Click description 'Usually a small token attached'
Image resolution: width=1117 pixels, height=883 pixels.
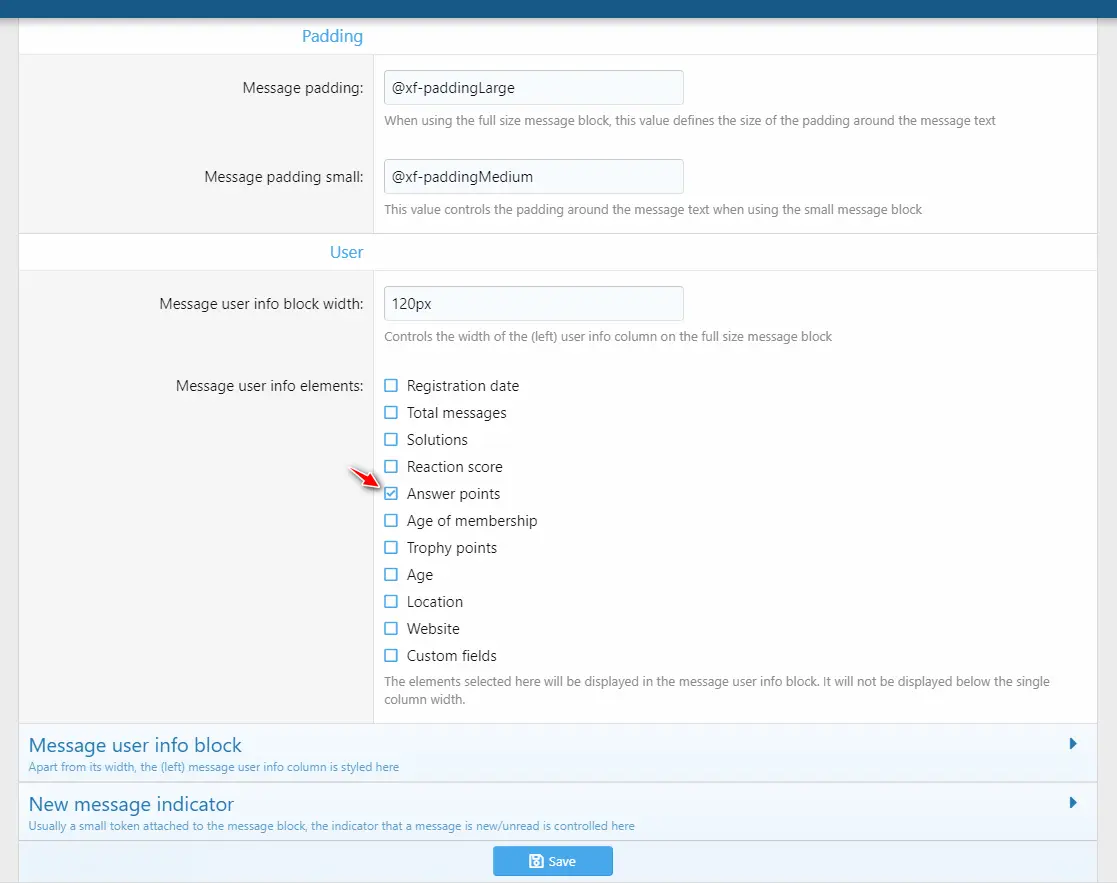pyautogui.click(x=331, y=826)
